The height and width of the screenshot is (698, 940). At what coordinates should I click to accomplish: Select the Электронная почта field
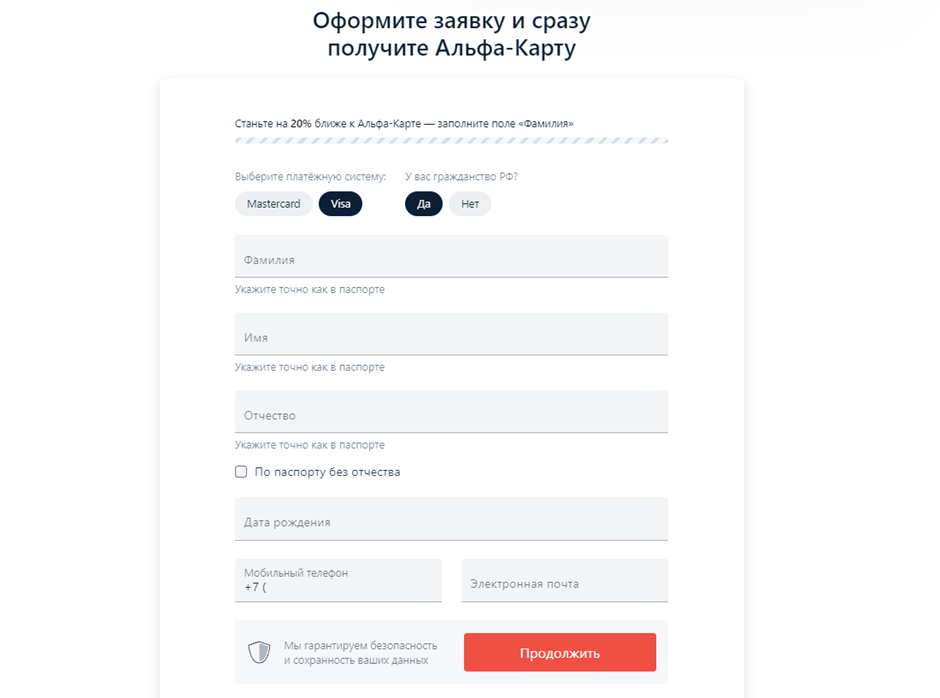tap(564, 580)
